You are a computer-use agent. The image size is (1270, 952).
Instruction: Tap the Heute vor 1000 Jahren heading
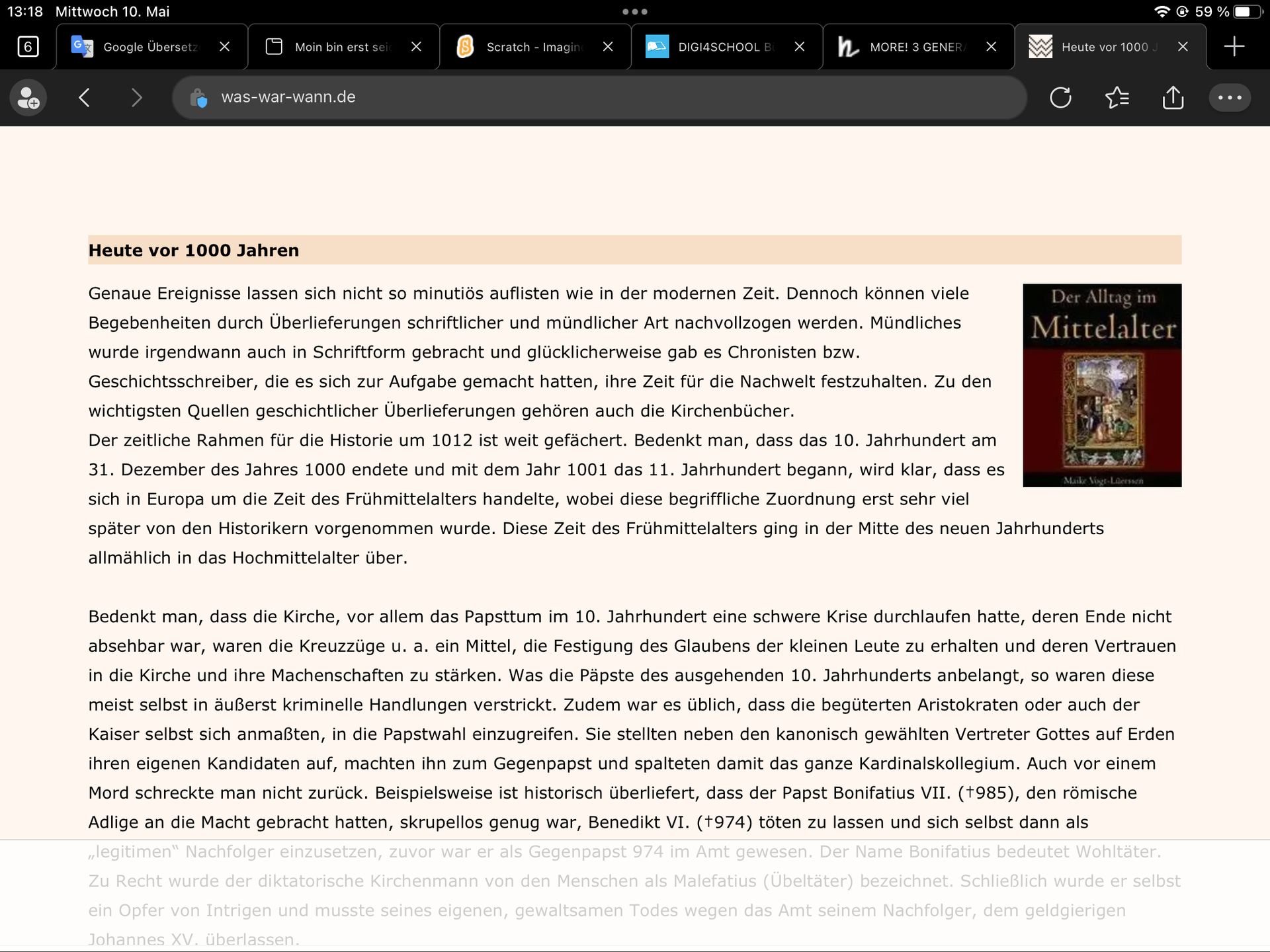pos(194,251)
